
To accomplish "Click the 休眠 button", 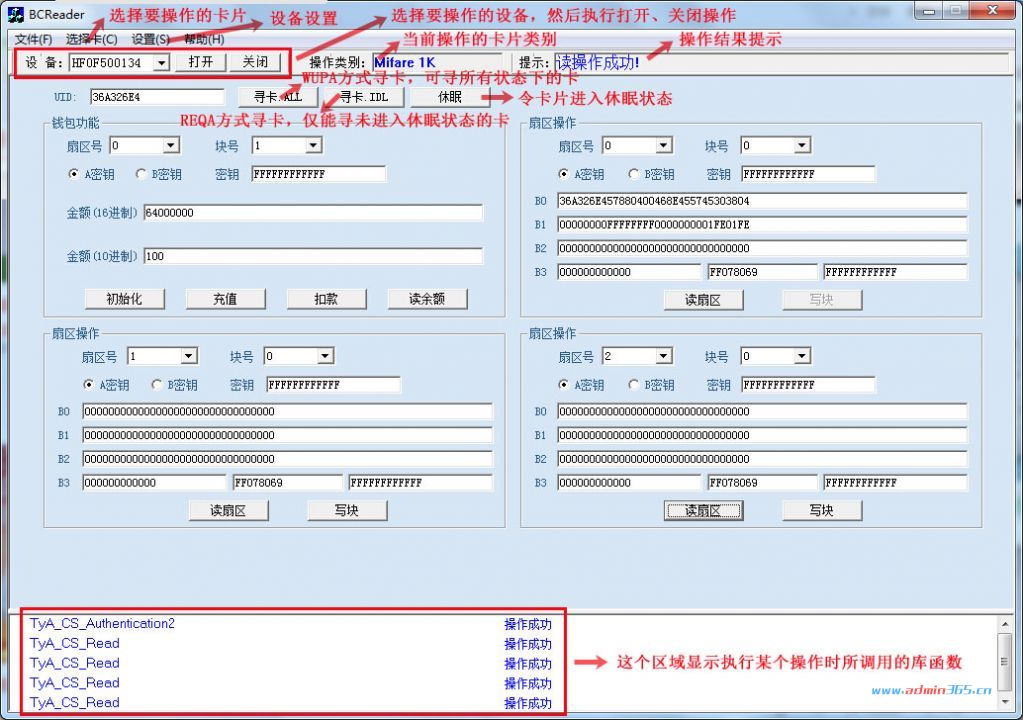I will [x=450, y=97].
